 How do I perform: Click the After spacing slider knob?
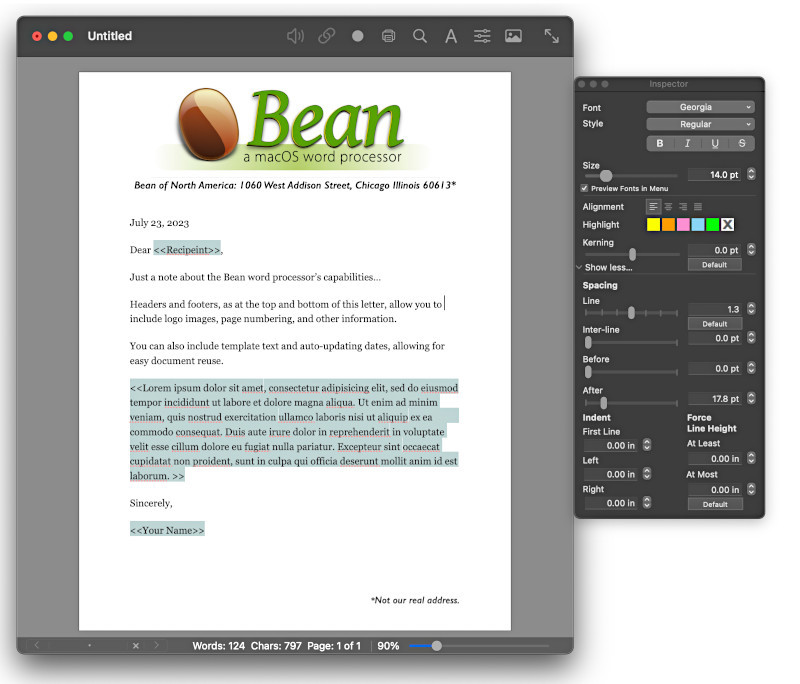(x=604, y=403)
